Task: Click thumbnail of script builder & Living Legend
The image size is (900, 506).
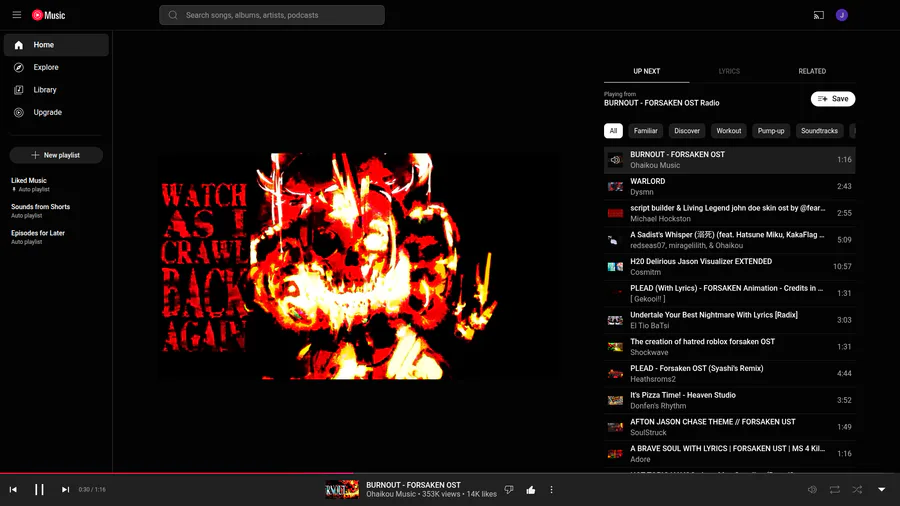Action: tap(615, 213)
